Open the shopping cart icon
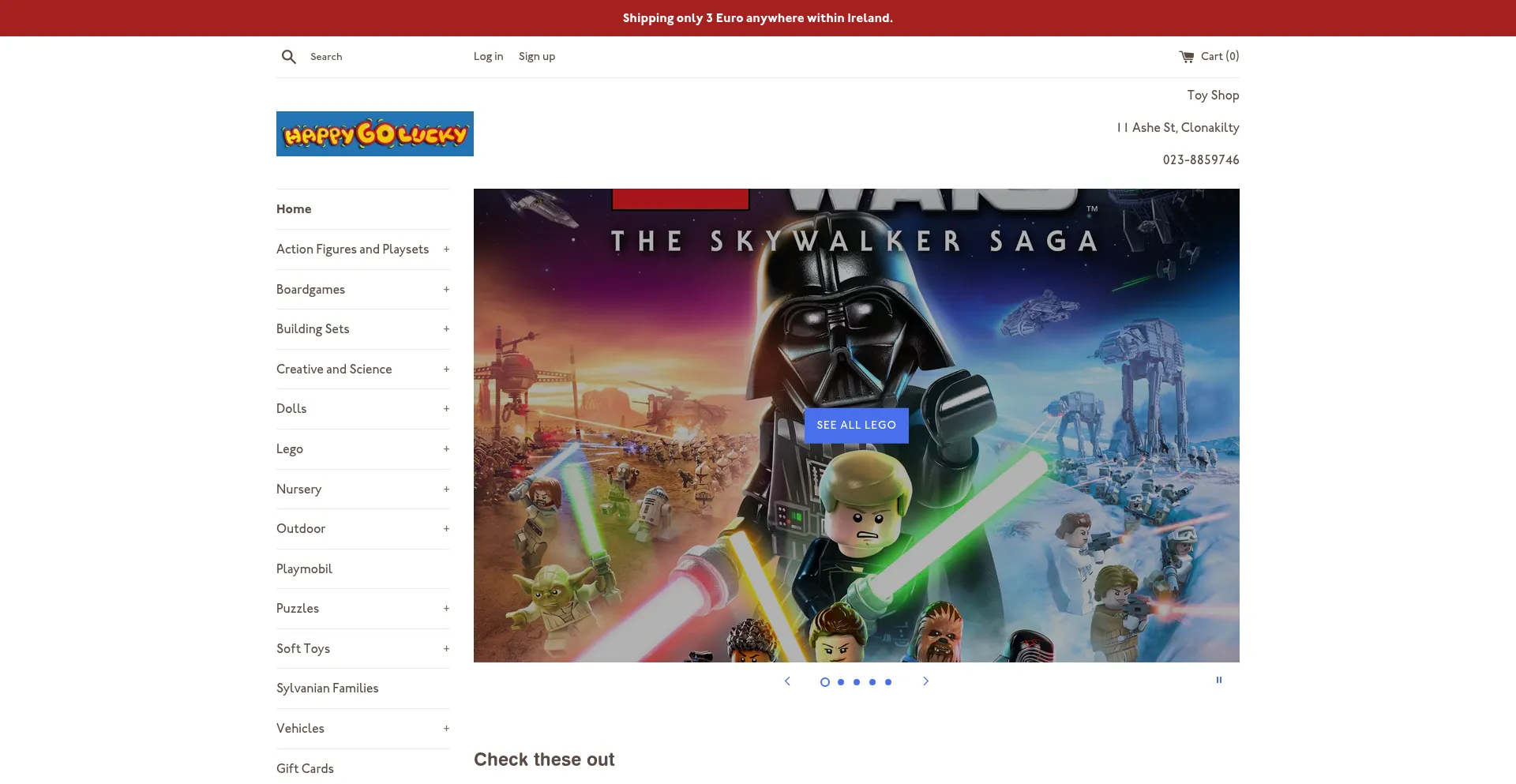Viewport: 1516px width, 784px height. (1187, 57)
